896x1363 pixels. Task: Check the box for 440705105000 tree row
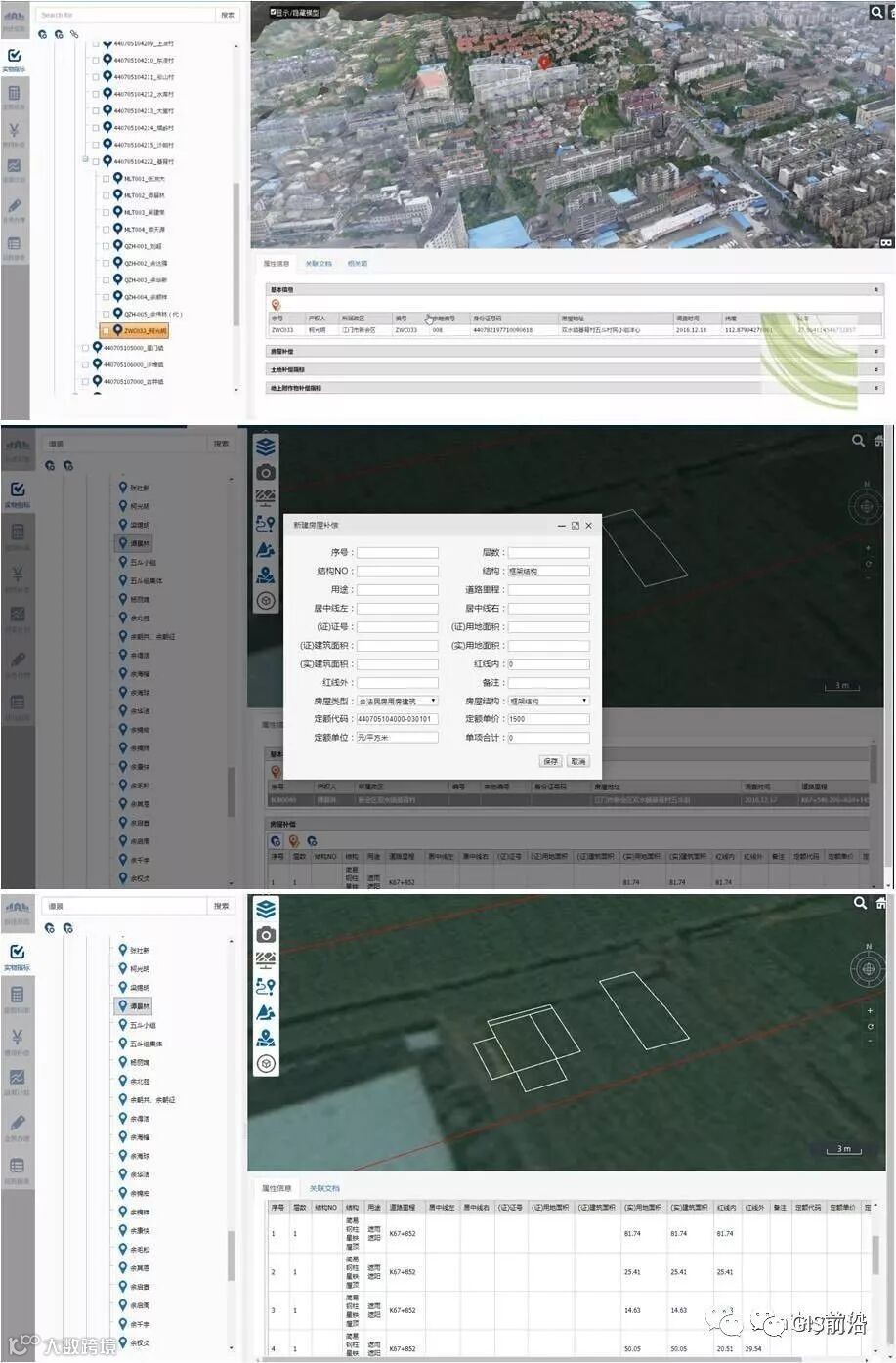tap(85, 348)
